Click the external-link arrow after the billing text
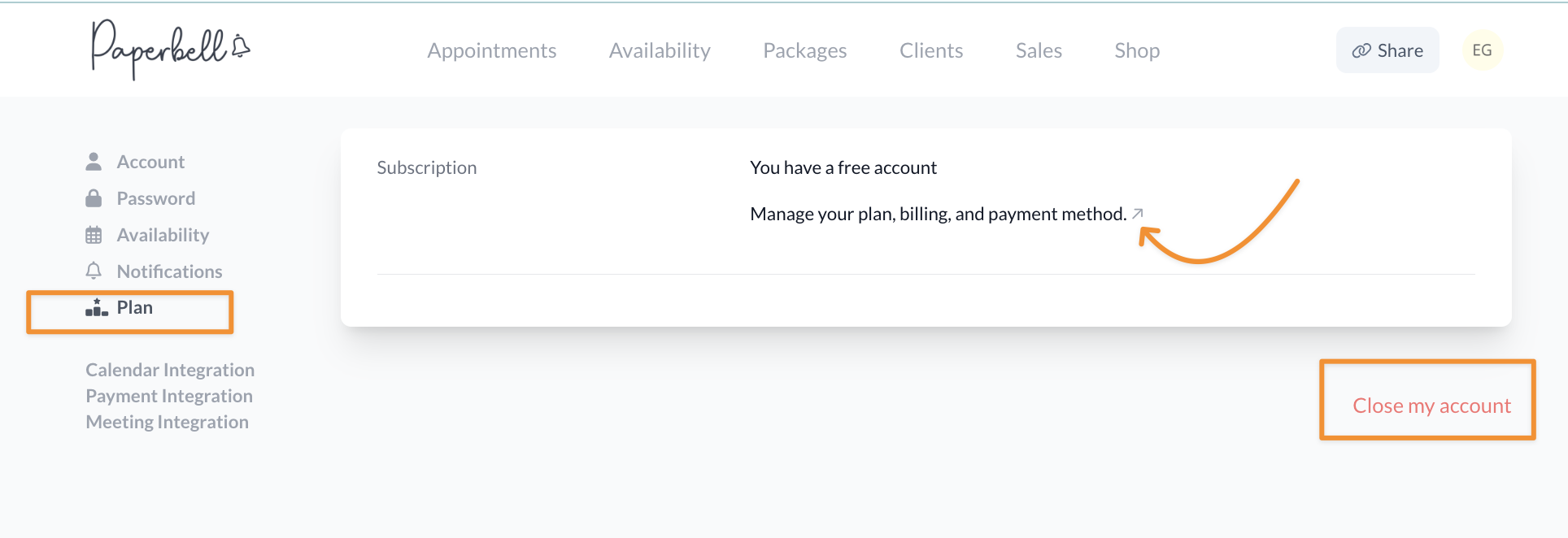Viewport: 1568px width, 538px height. (1138, 213)
